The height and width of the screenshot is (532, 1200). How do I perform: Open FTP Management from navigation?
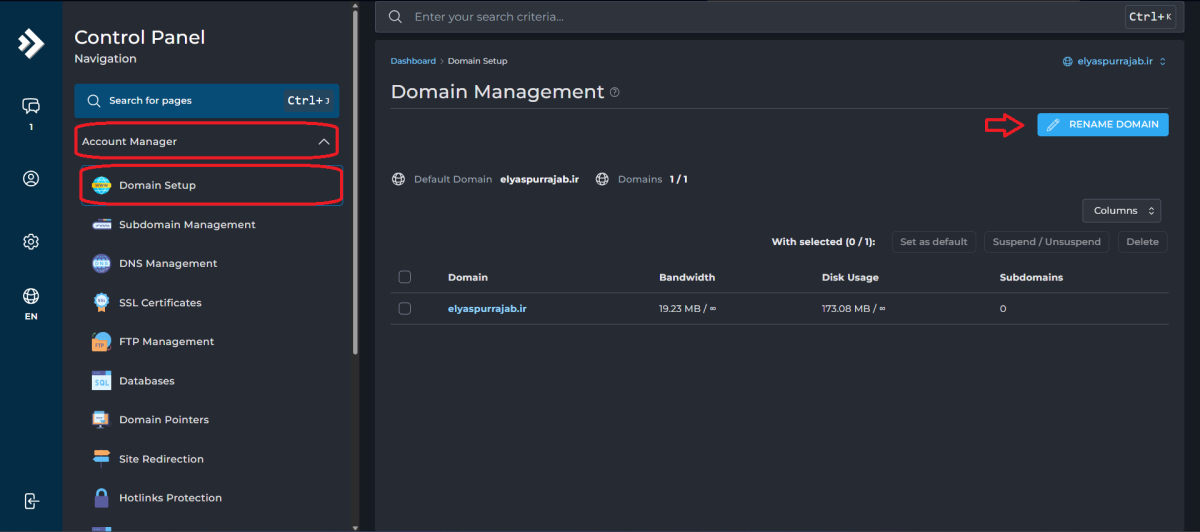(x=166, y=342)
